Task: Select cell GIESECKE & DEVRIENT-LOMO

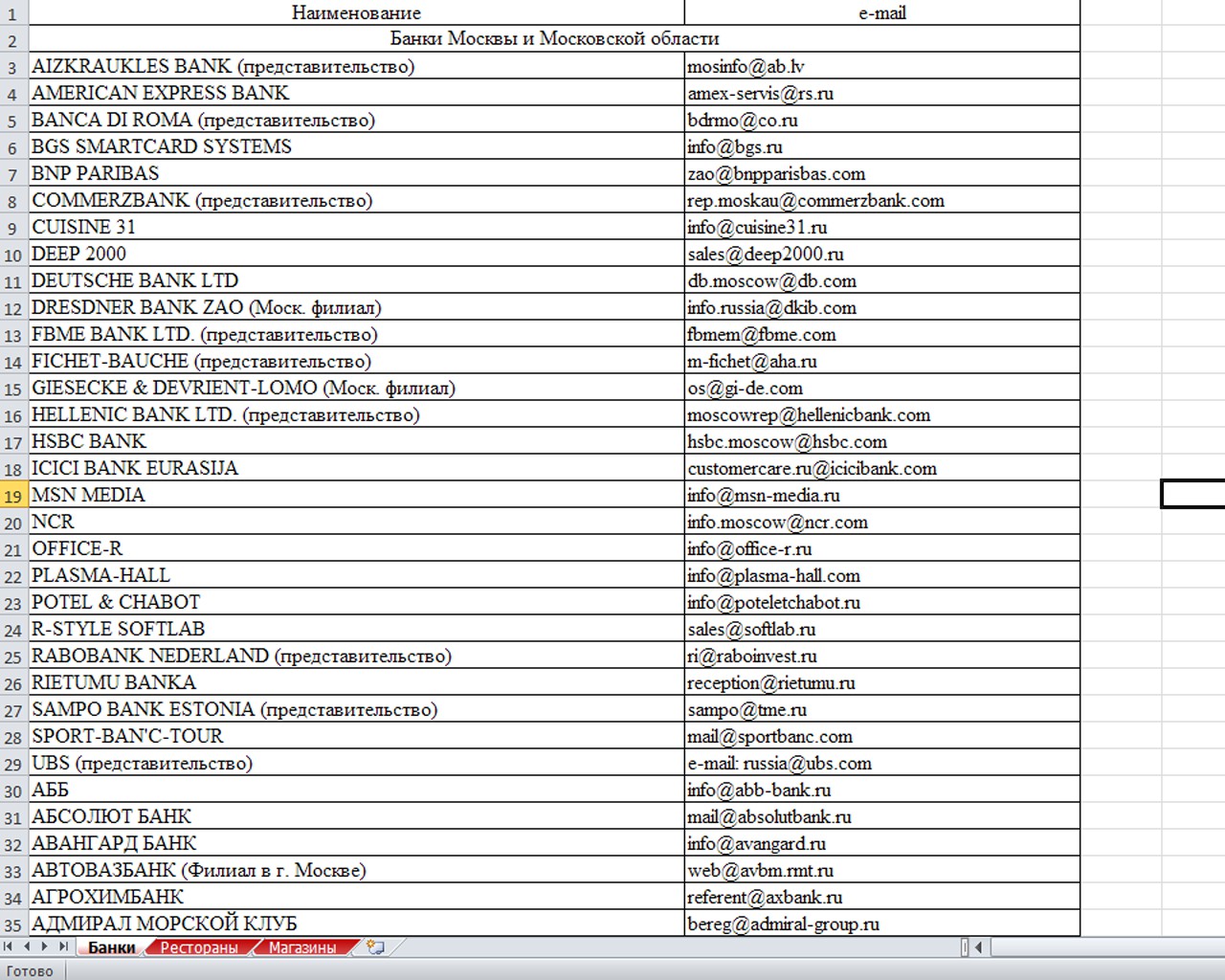Action: click(x=356, y=388)
